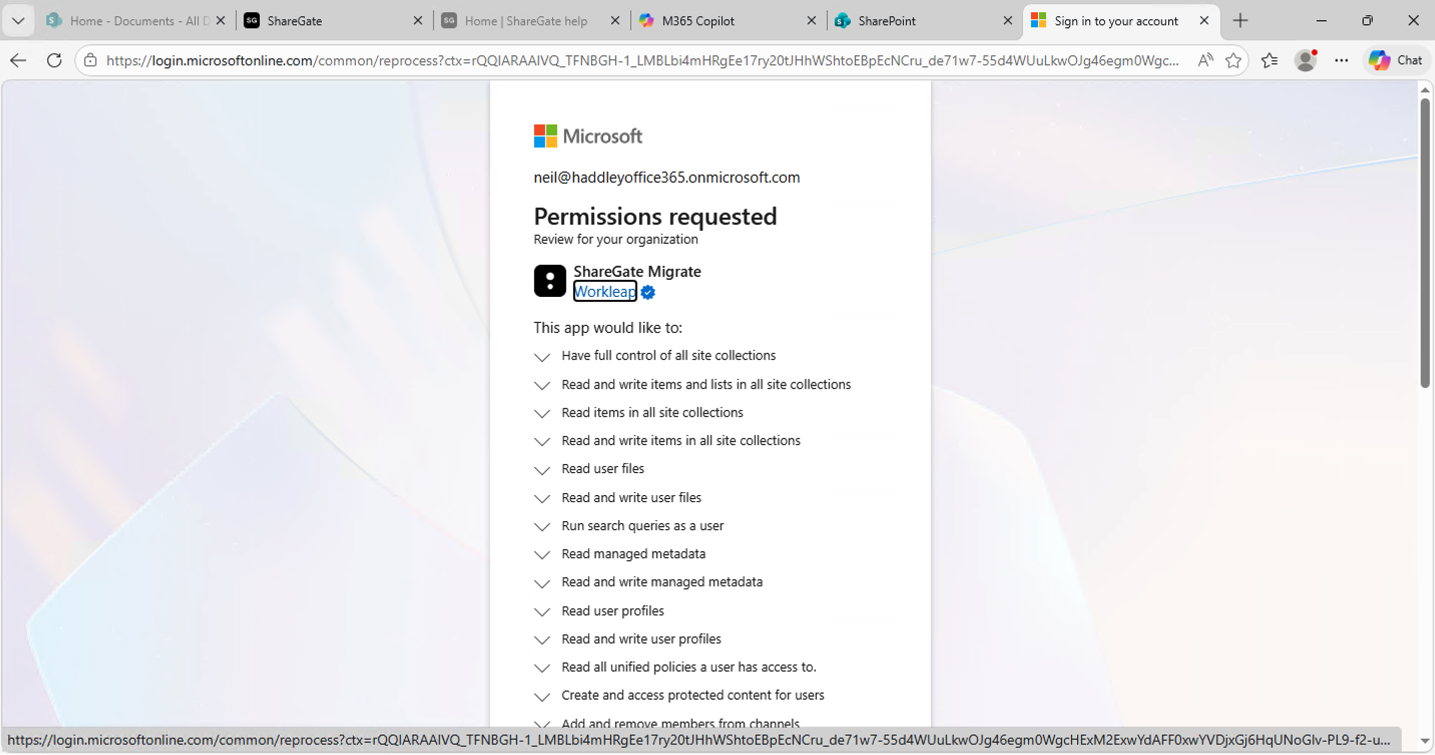Click the neil@haddleyoffice365.onmicrosoft.com account text
The image size is (1435, 755).
[x=667, y=177]
